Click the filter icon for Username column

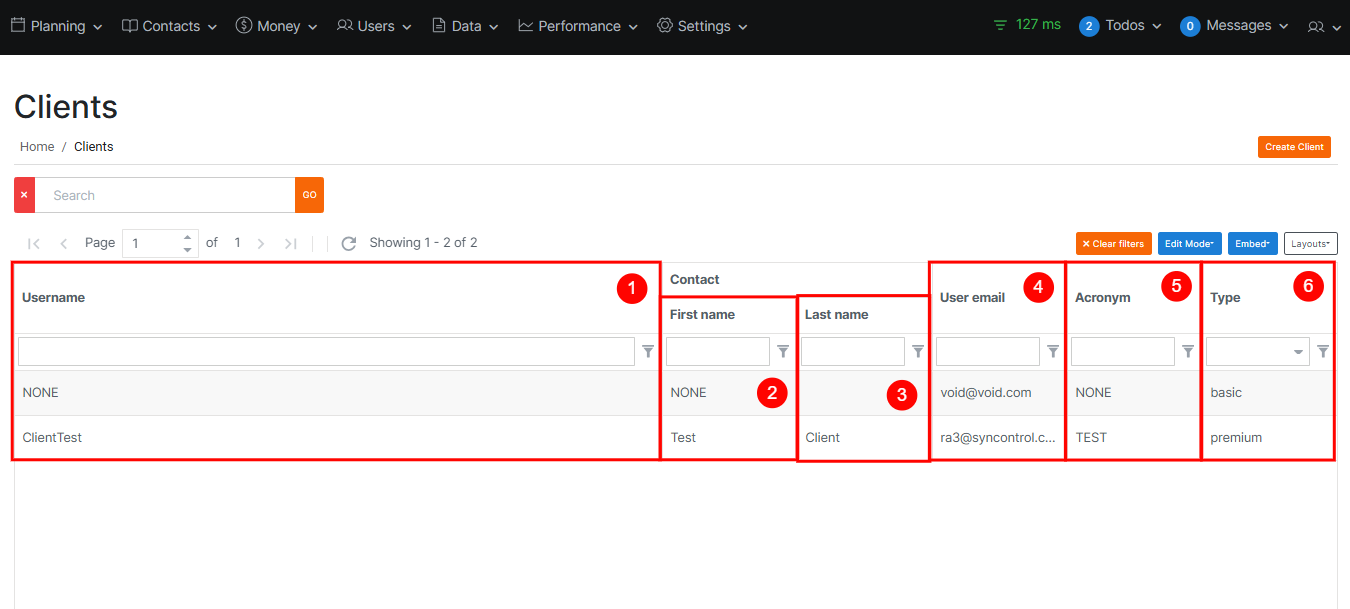(x=648, y=351)
